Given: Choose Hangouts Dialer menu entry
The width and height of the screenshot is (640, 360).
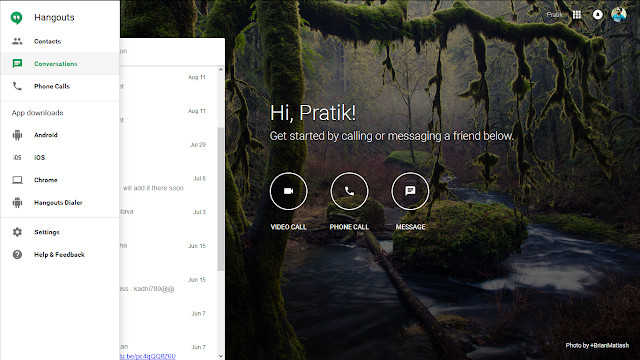Looking at the screenshot, I should click(x=60, y=202).
